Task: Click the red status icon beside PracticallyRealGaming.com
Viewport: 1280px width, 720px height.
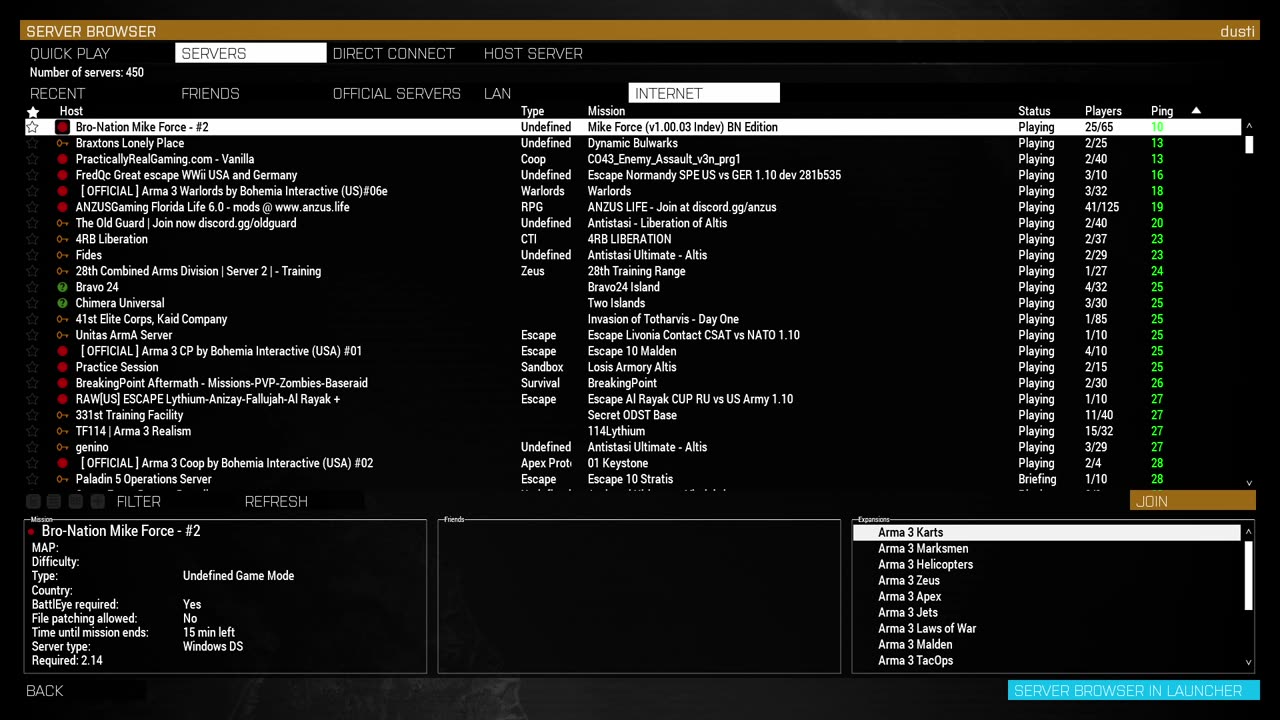Action: (x=62, y=159)
